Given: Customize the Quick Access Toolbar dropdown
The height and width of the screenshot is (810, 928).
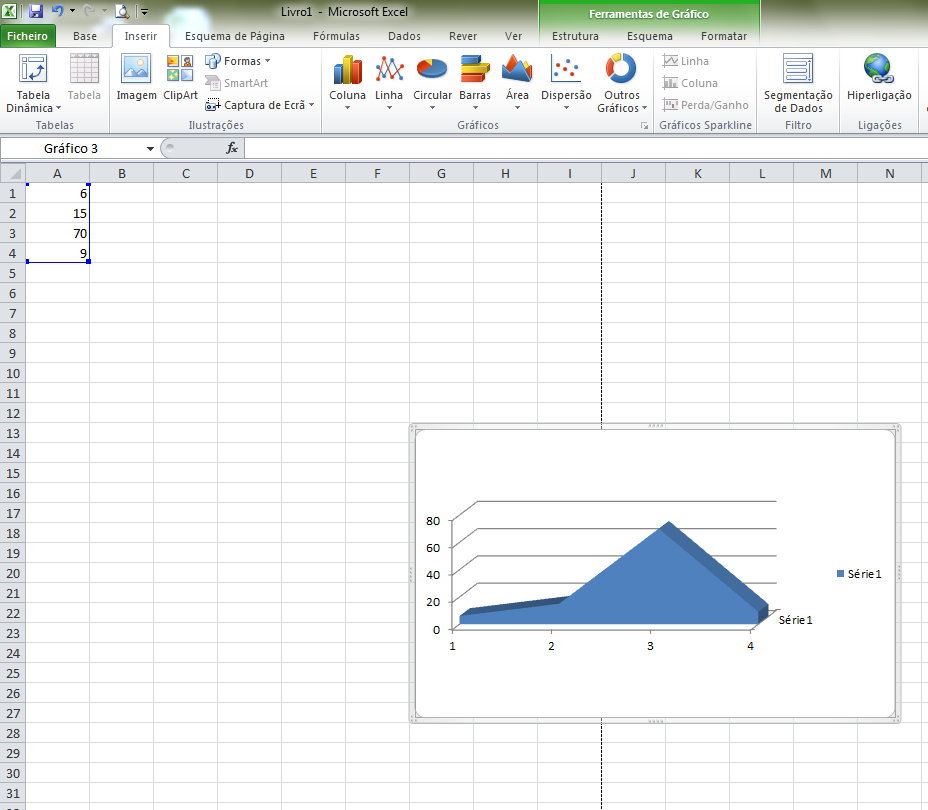Looking at the screenshot, I should tap(144, 11).
